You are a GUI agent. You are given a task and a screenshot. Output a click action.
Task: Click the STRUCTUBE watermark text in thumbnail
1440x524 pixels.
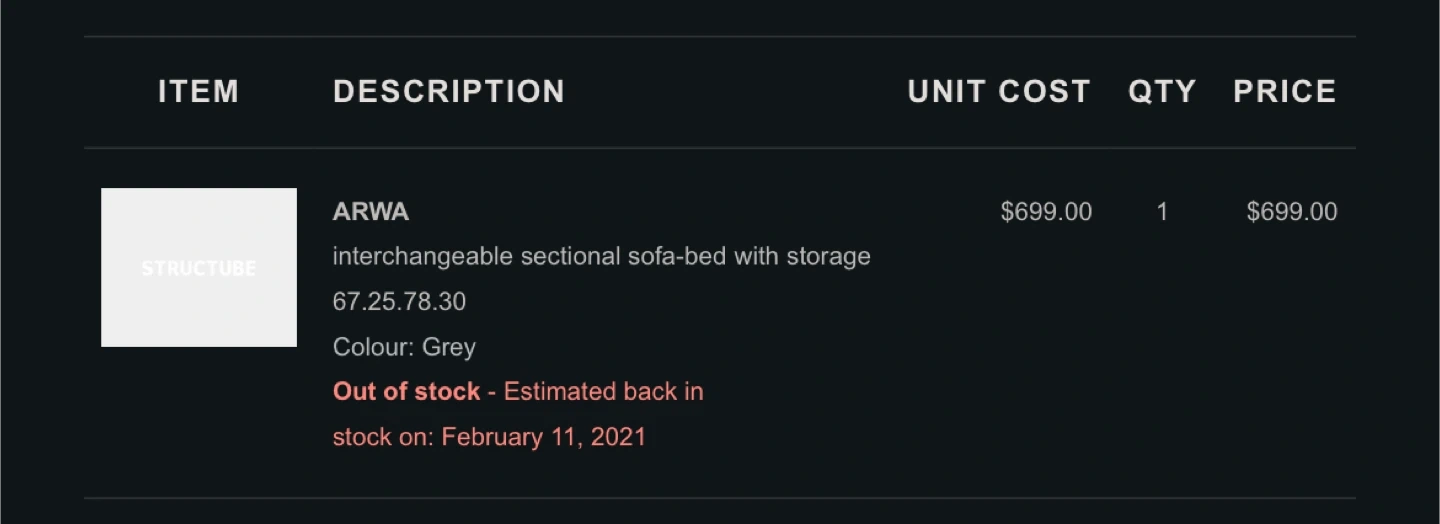(199, 268)
